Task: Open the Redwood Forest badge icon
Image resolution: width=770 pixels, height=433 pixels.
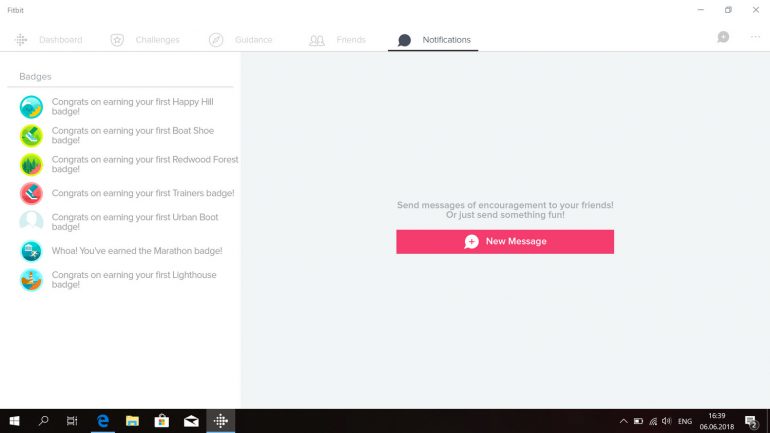Action: pos(32,164)
